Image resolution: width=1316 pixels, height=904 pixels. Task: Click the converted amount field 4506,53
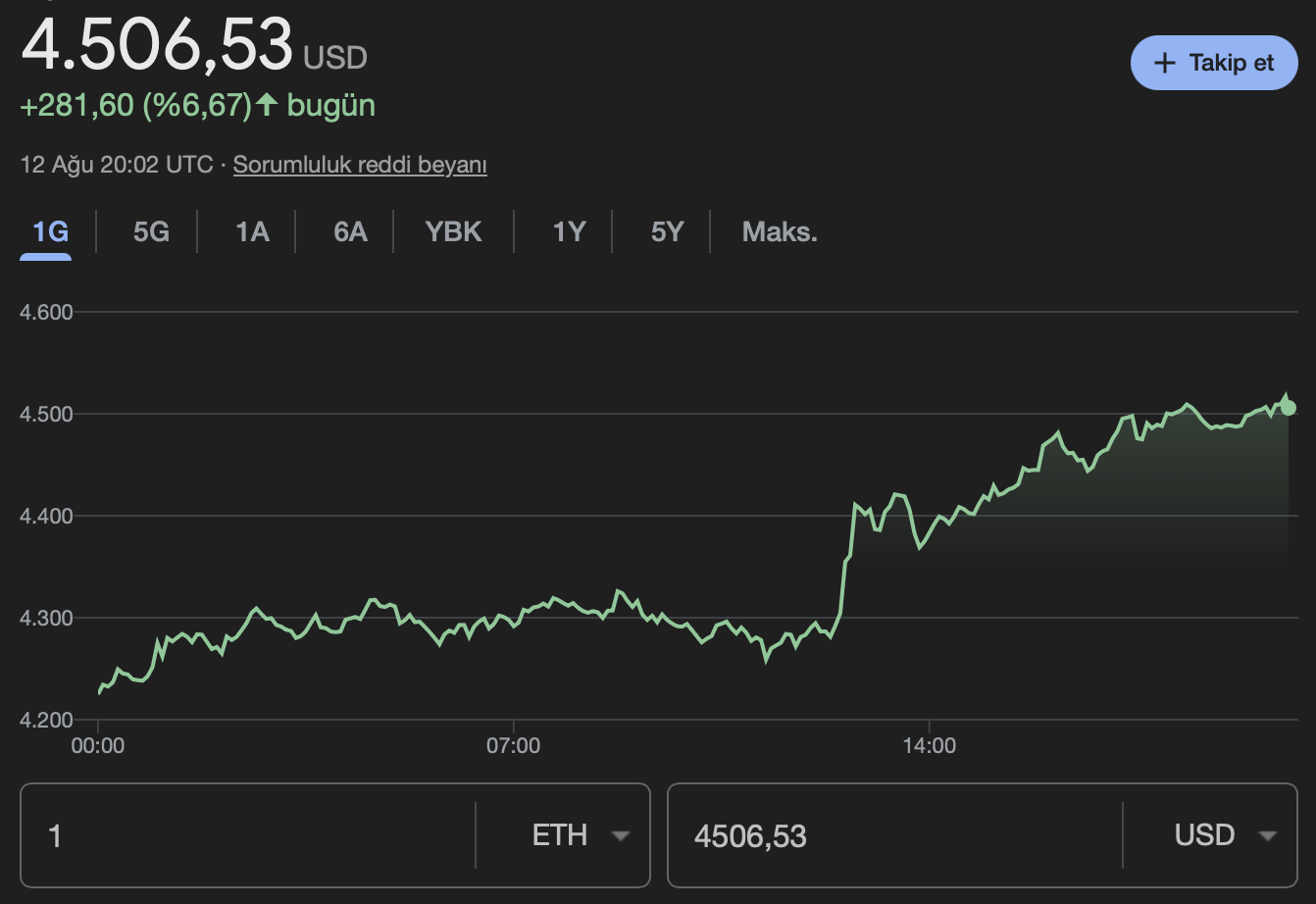[894, 835]
